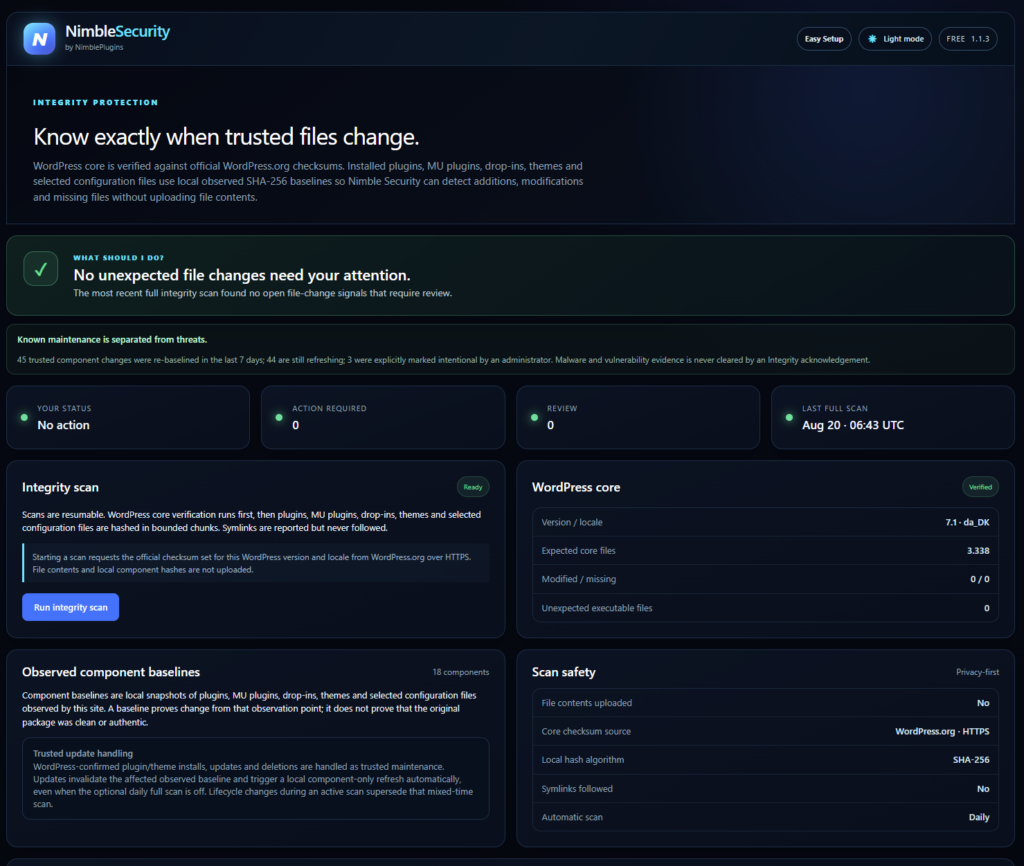
Task: Click the '7.1 · da_DK' value
Action: [967, 522]
